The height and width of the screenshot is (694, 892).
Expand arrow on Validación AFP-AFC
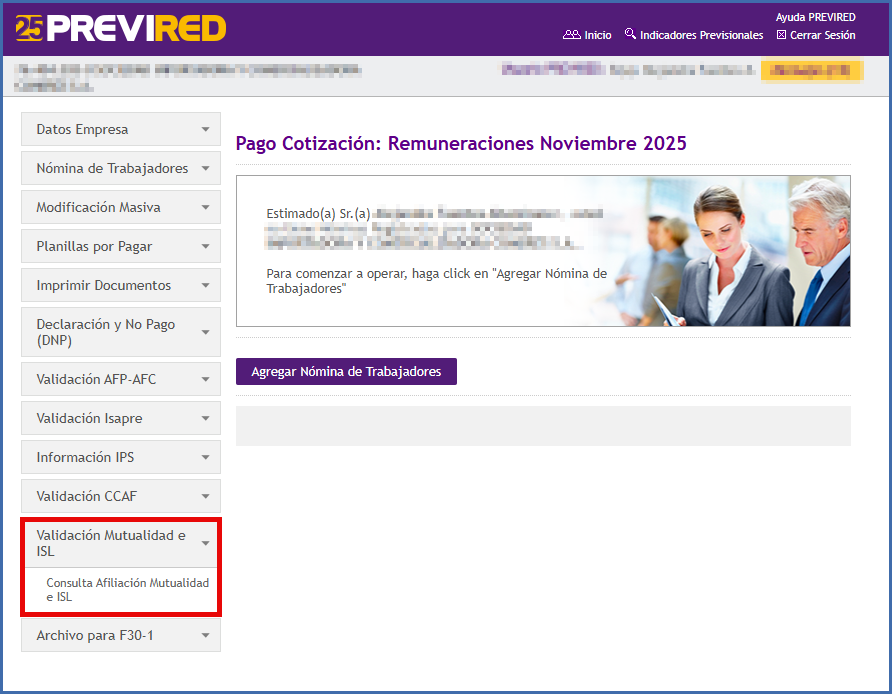205,379
